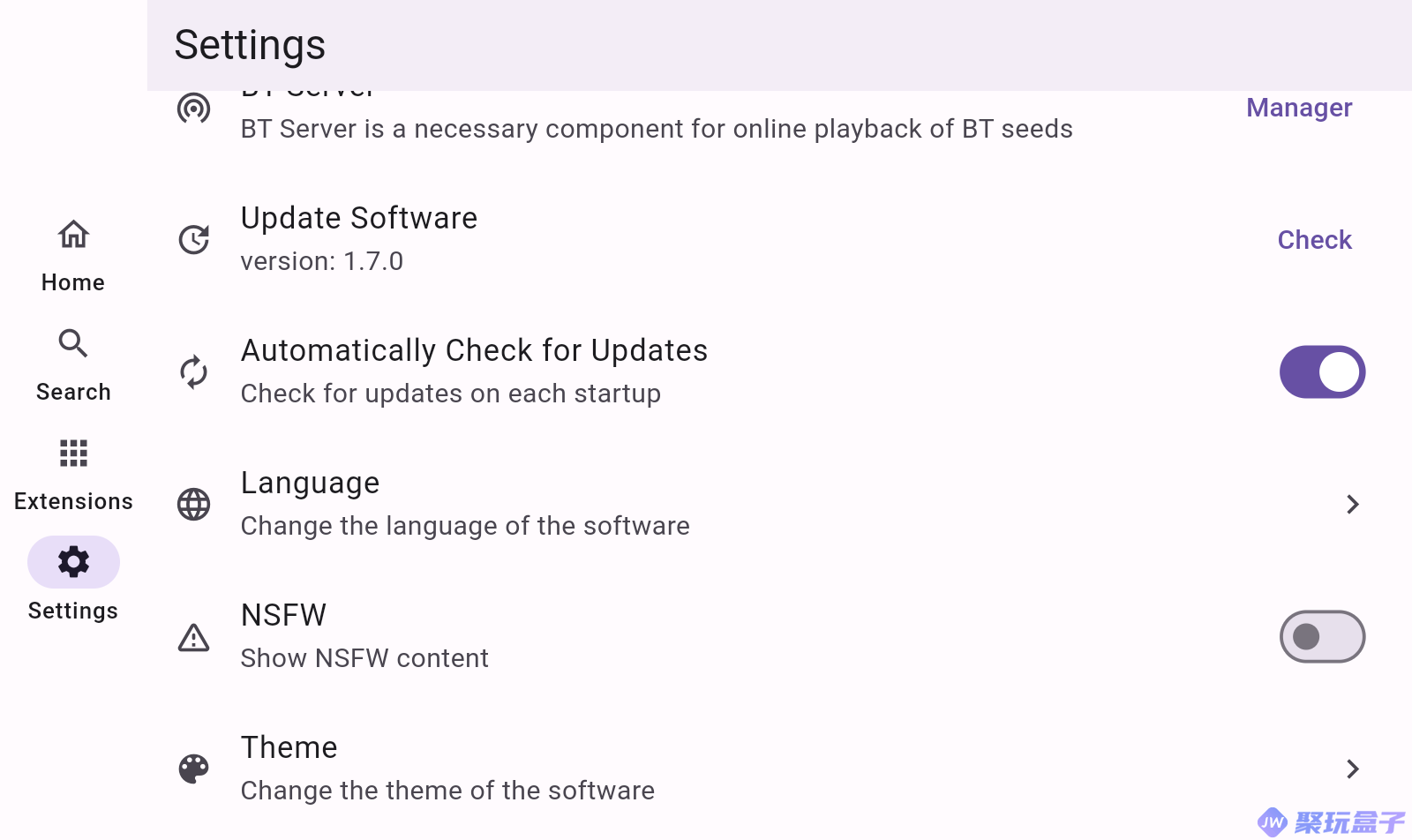Select the Theme settings row title
The height and width of the screenshot is (840, 1412).
(x=289, y=747)
